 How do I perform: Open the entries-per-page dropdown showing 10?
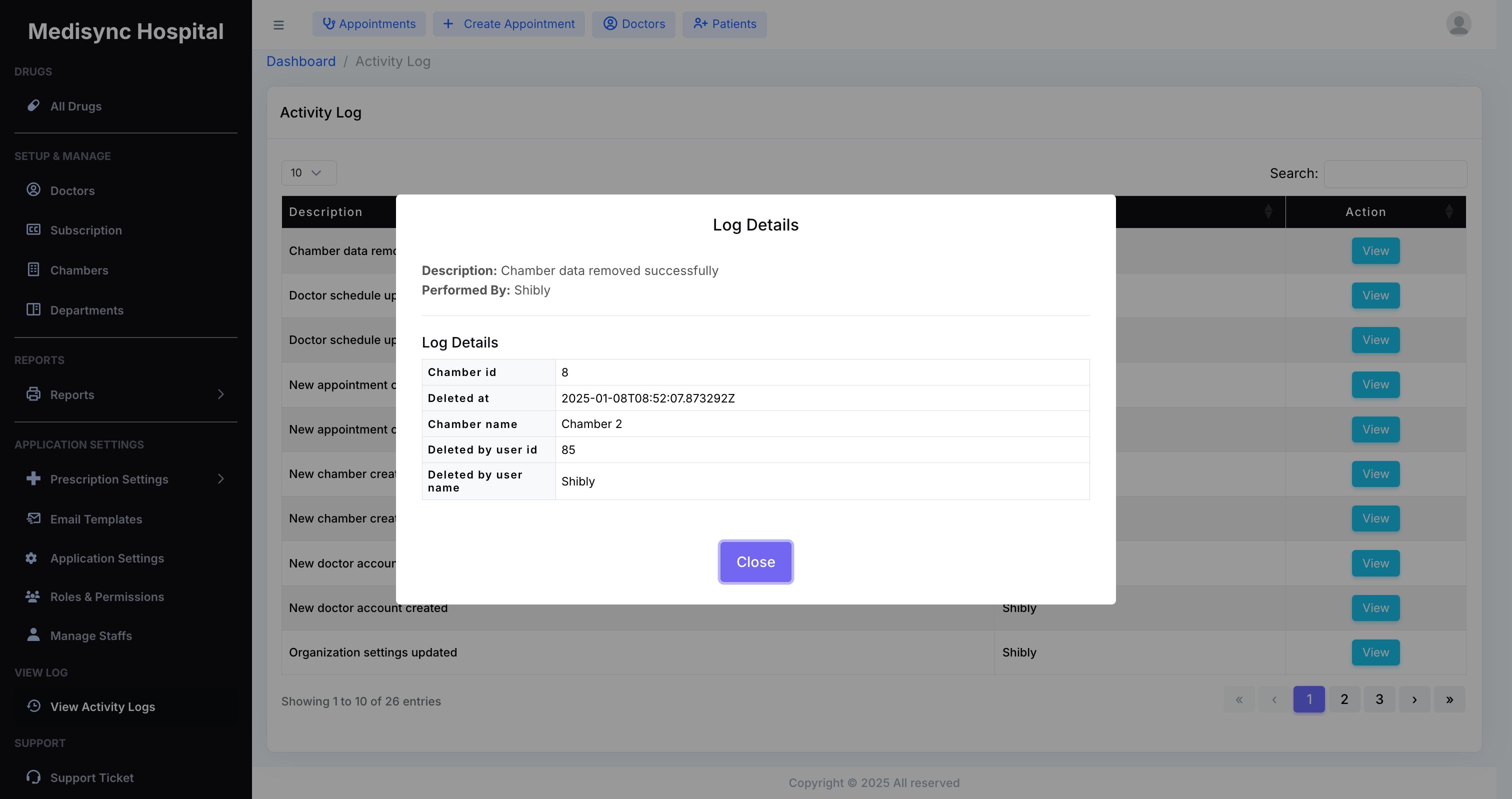tap(308, 172)
